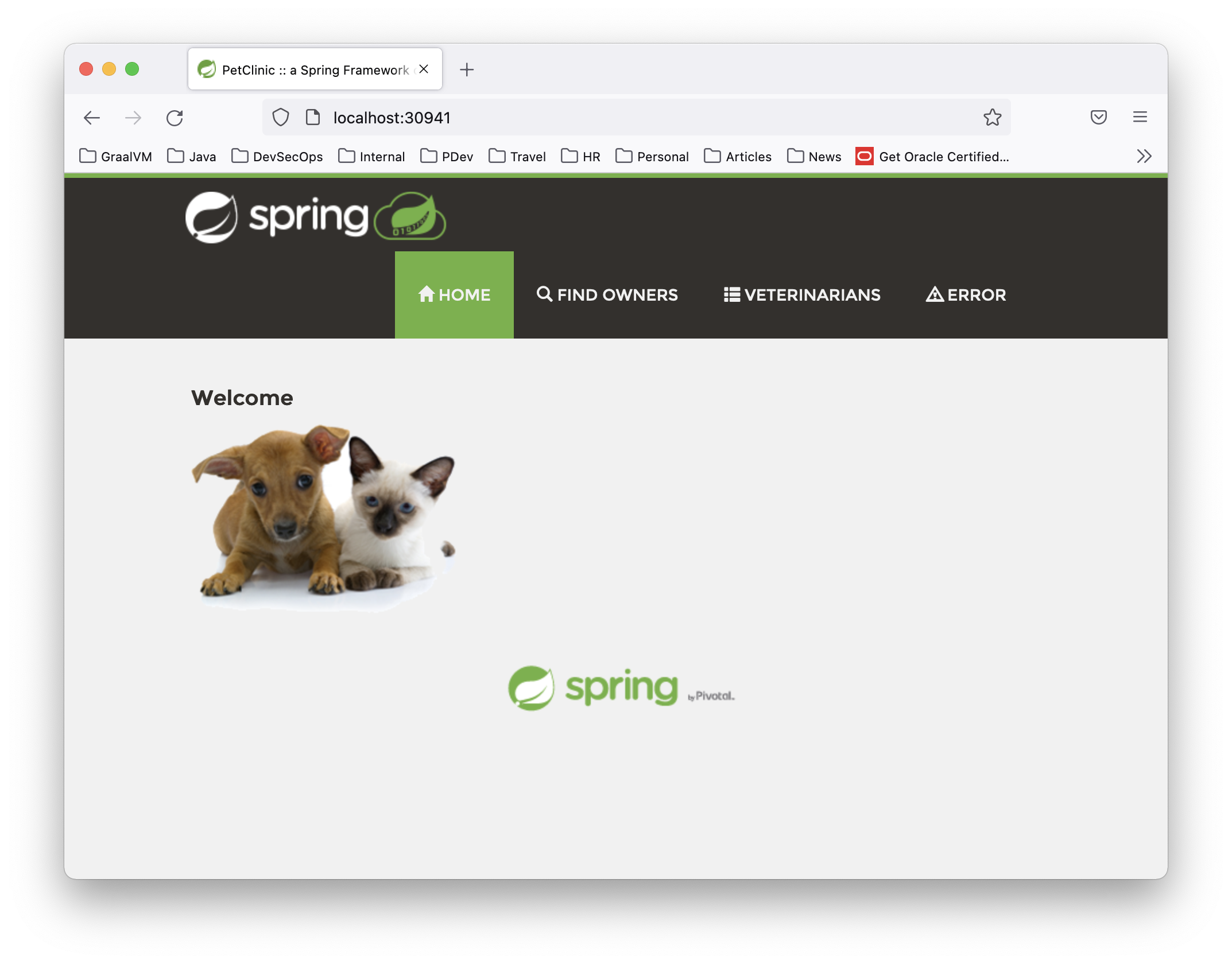1232x964 pixels.
Task: Open the Travel bookmarks folder
Action: point(517,156)
